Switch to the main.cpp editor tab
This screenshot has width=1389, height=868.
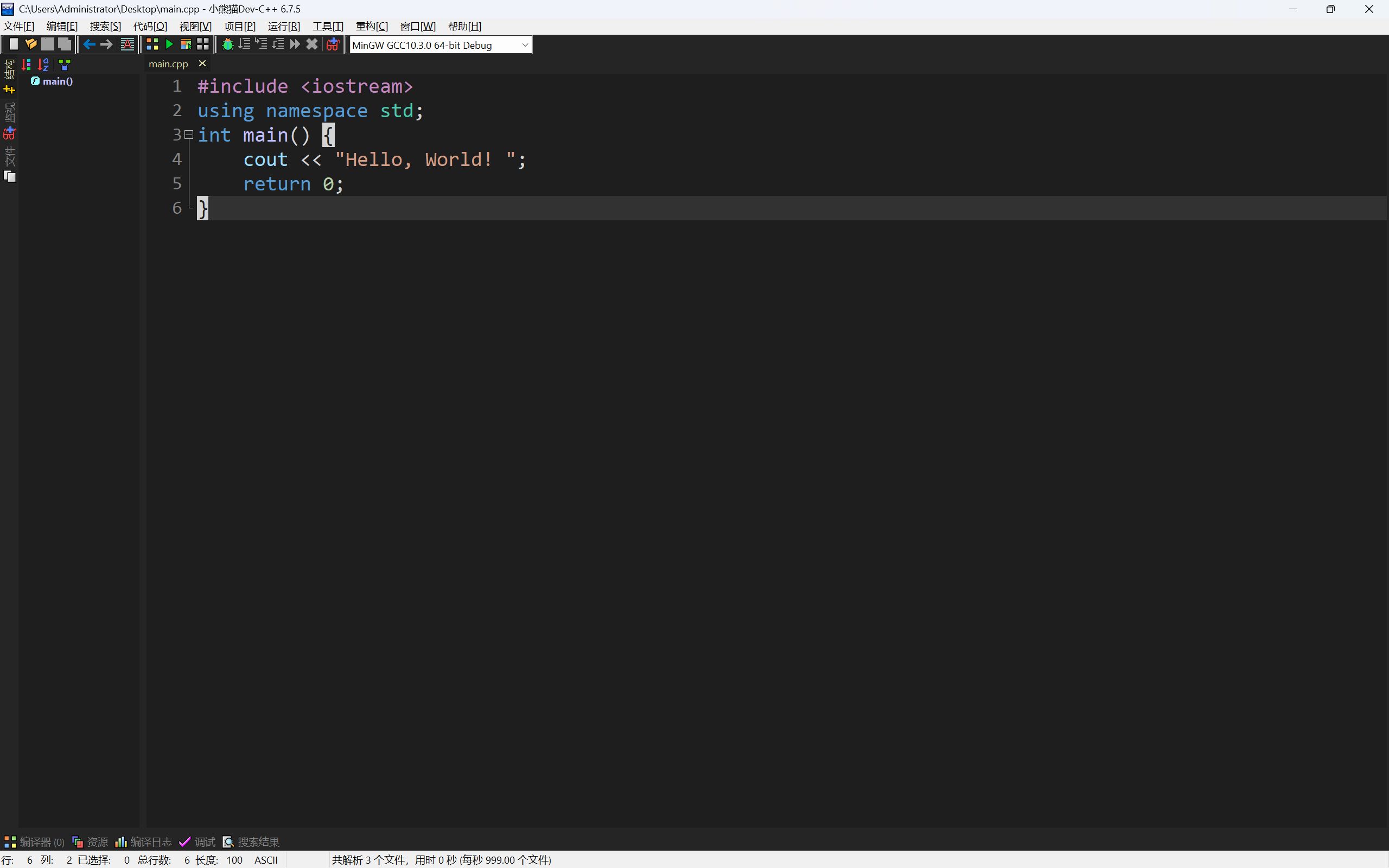[x=168, y=63]
